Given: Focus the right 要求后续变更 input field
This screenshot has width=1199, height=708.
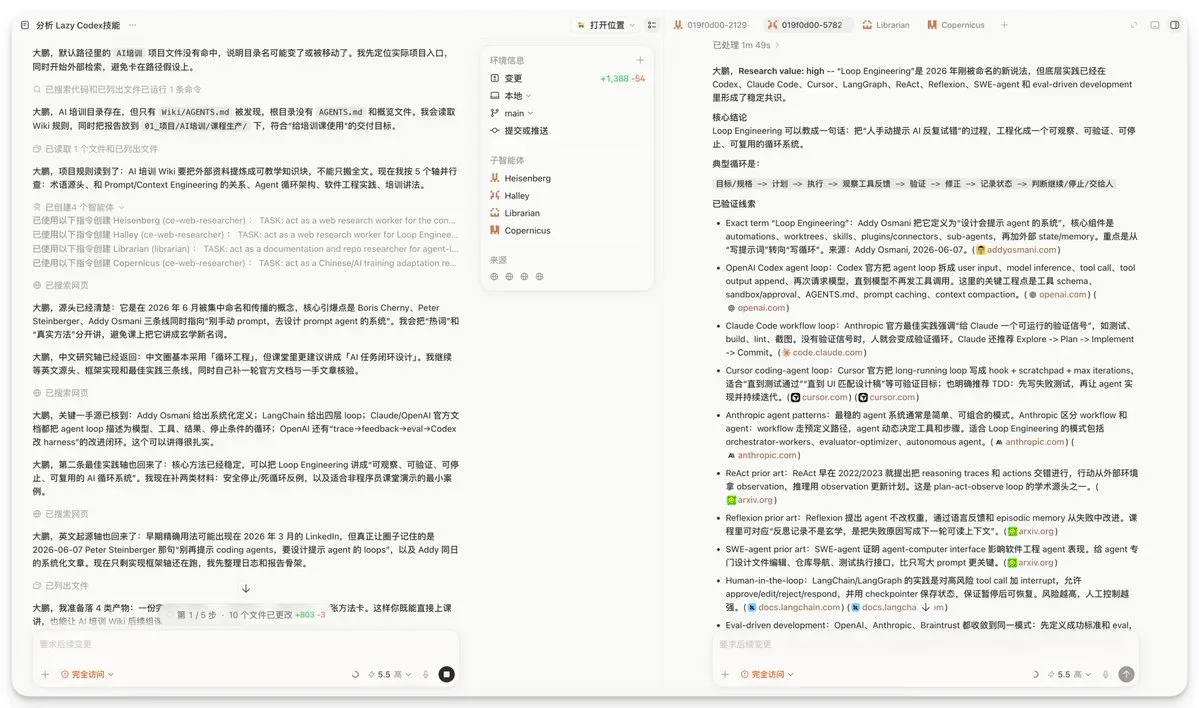Looking at the screenshot, I should 925,645.
